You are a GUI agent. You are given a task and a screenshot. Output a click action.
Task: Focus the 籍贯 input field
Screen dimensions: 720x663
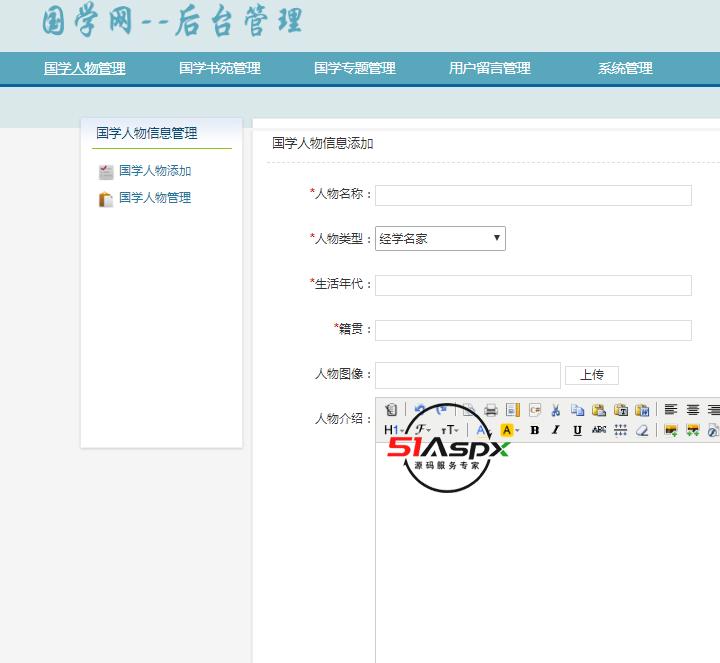point(533,330)
